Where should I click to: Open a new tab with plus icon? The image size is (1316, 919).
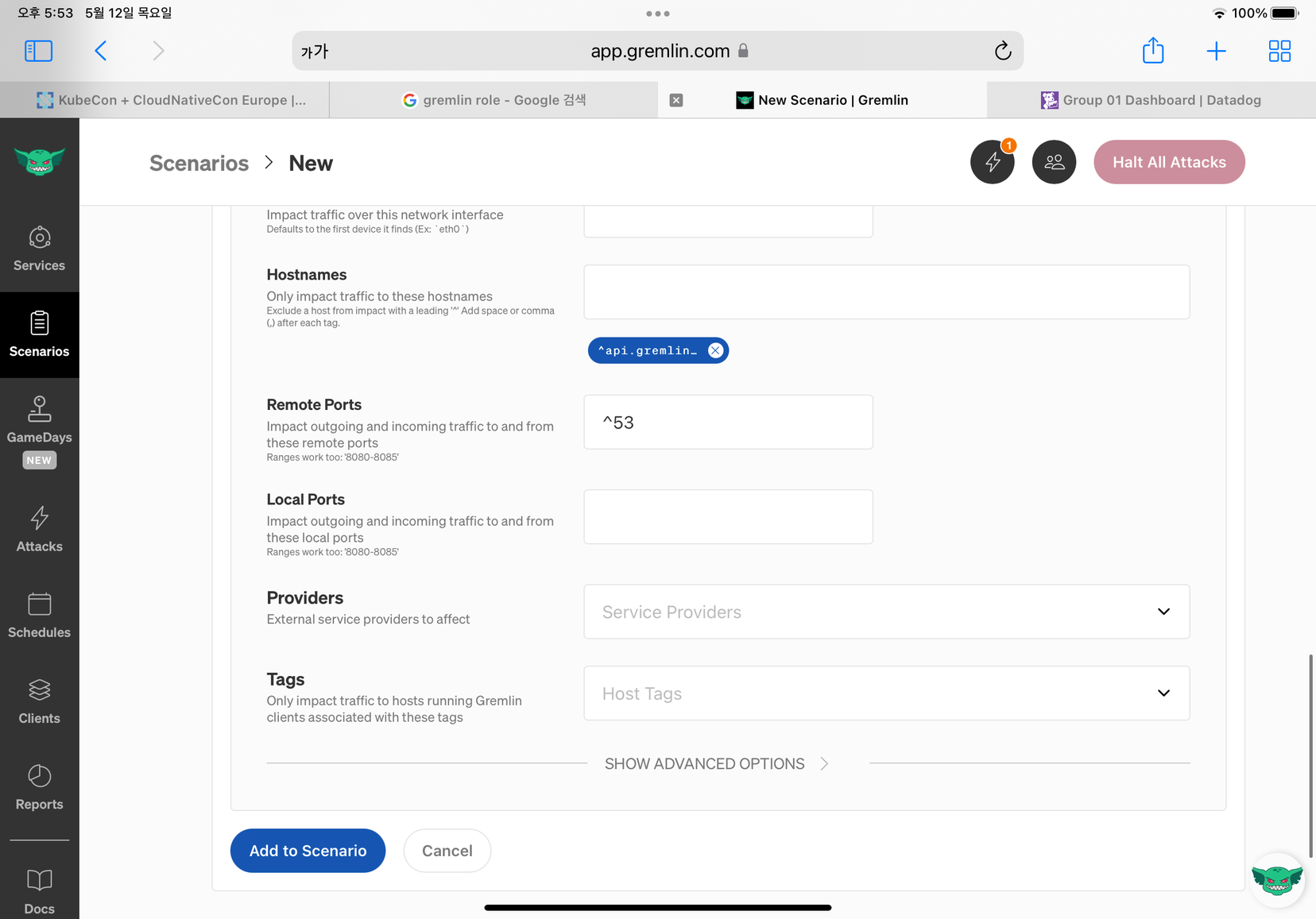pyautogui.click(x=1216, y=51)
